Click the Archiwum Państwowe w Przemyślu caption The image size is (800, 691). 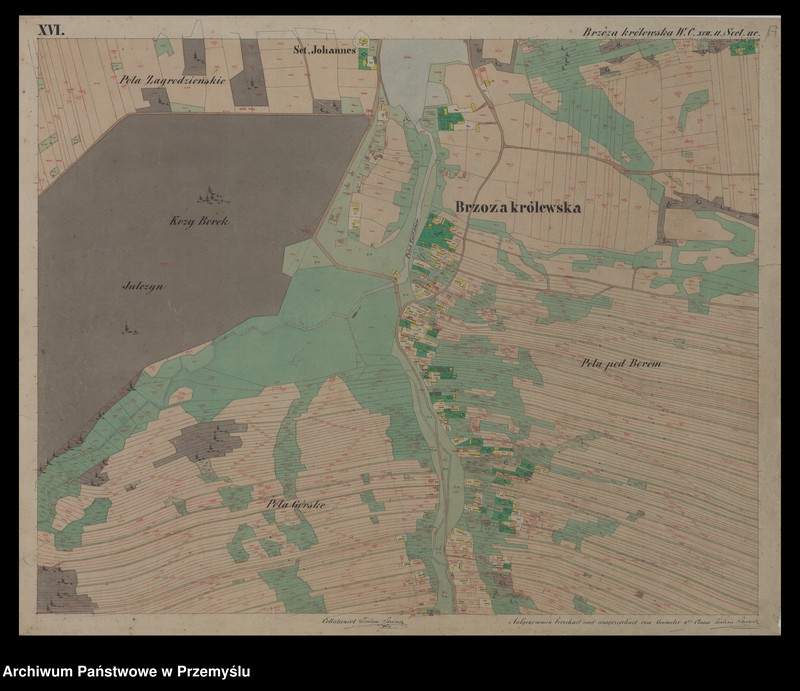126,671
